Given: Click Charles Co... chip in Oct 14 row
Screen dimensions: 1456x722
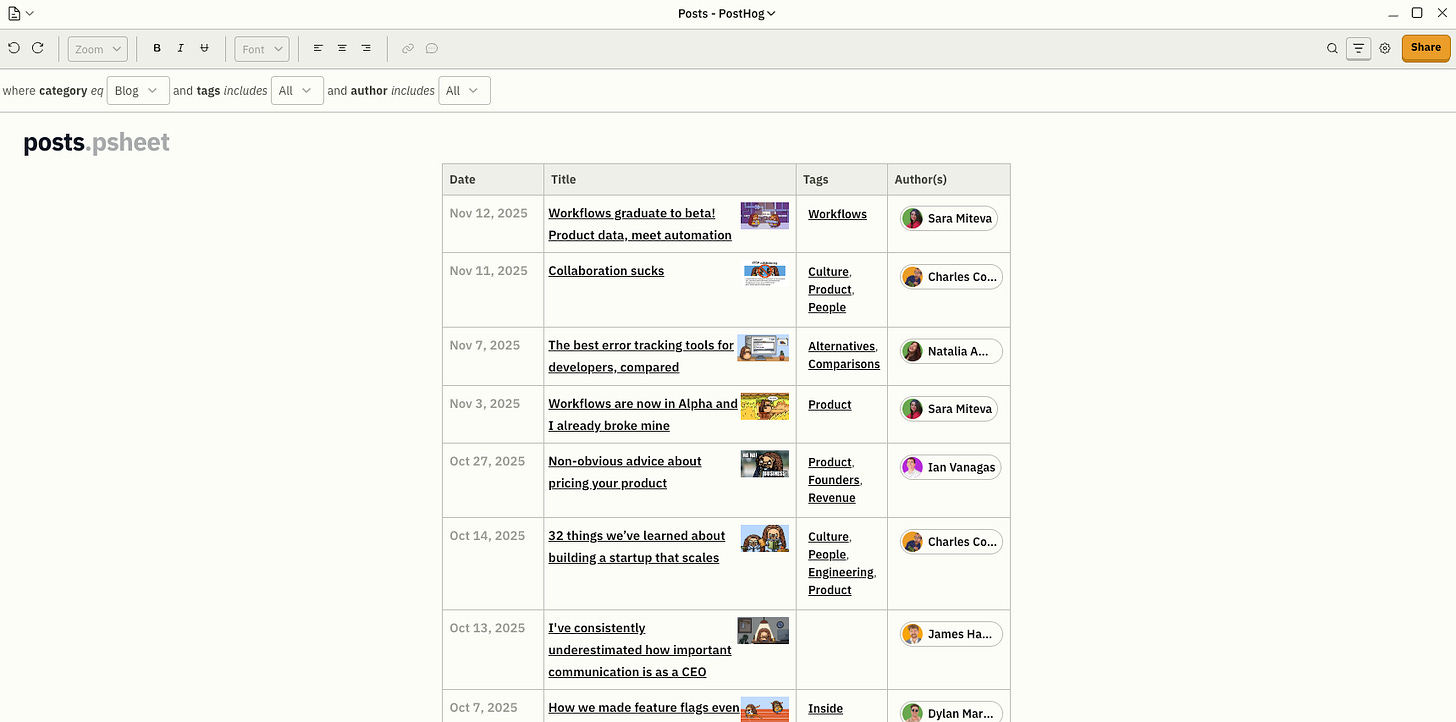Looking at the screenshot, I should (951, 542).
